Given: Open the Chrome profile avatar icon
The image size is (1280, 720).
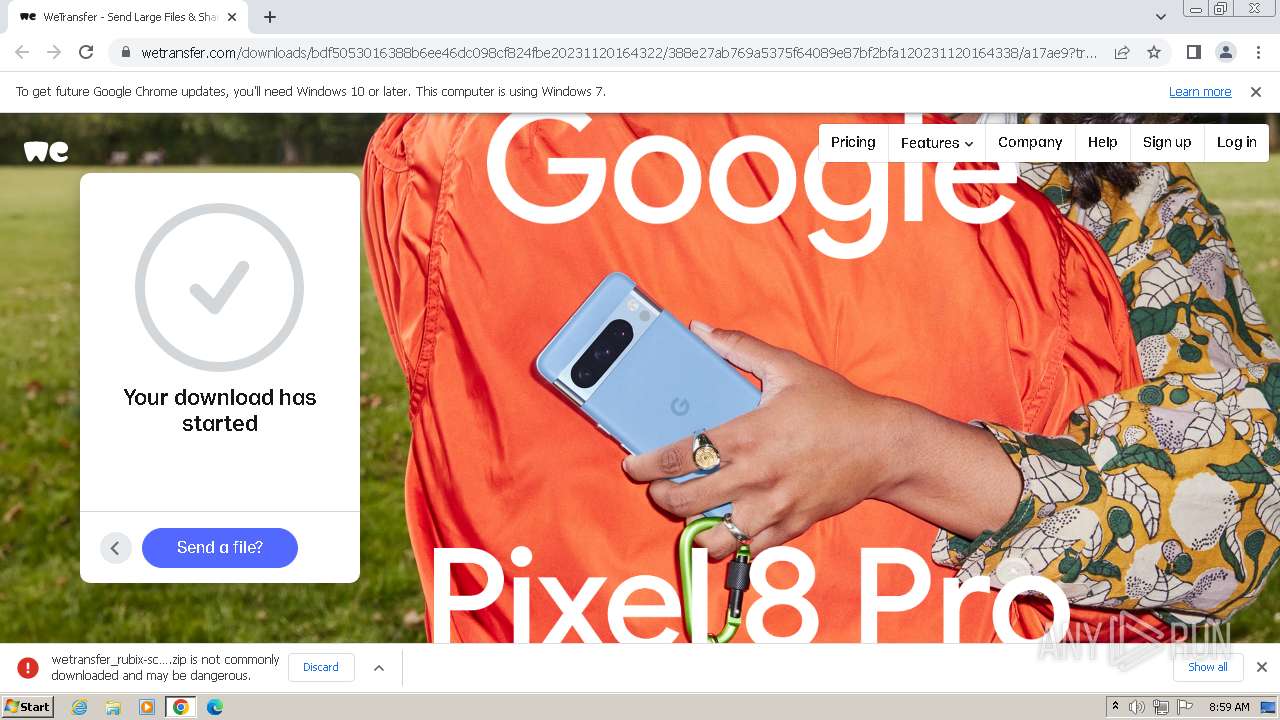Looking at the screenshot, I should coord(1225,52).
